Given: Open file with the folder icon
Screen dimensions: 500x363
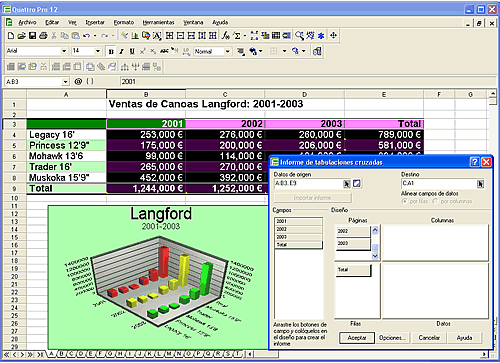Looking at the screenshot, I should [x=22, y=35].
